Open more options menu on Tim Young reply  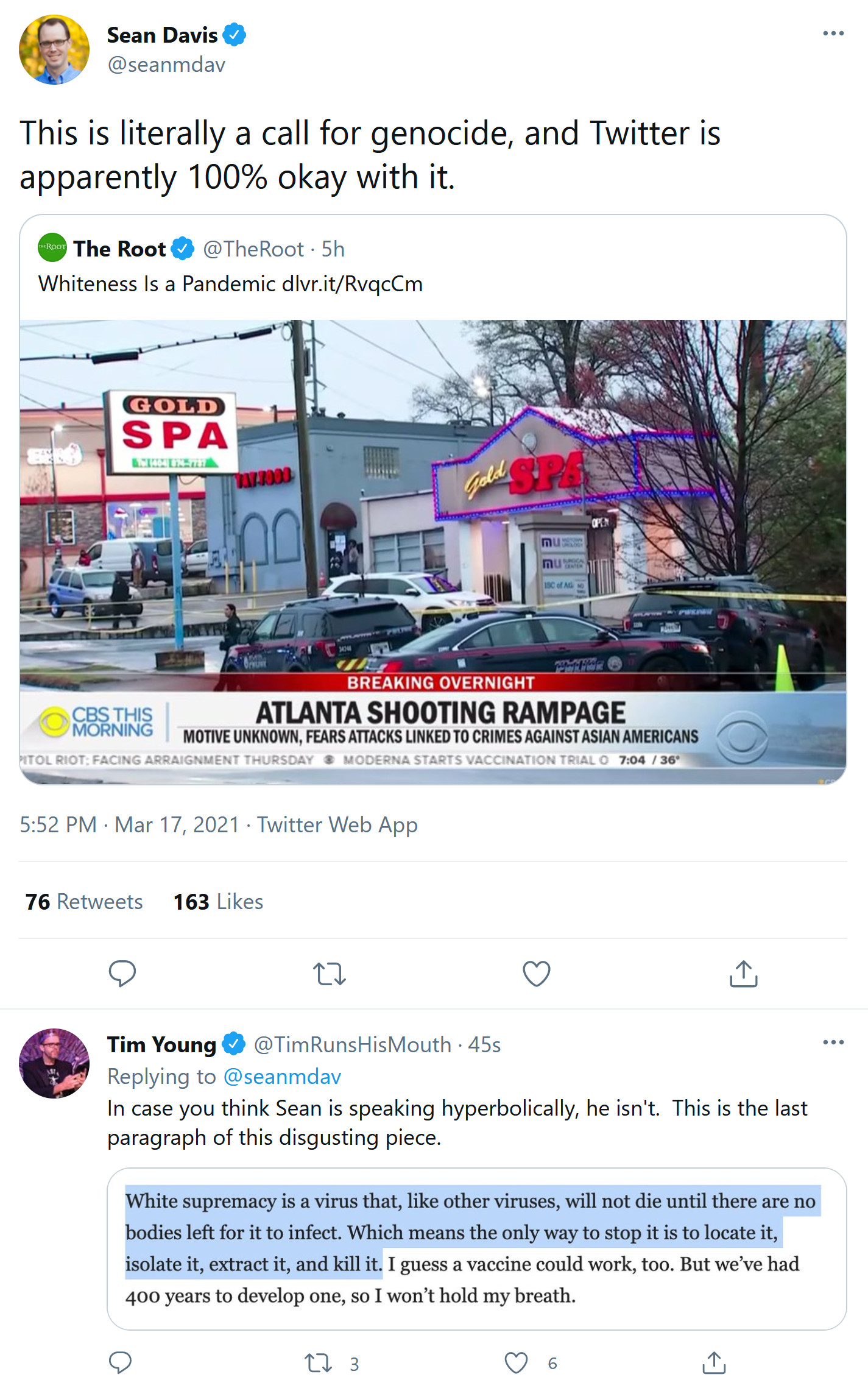tap(833, 1042)
